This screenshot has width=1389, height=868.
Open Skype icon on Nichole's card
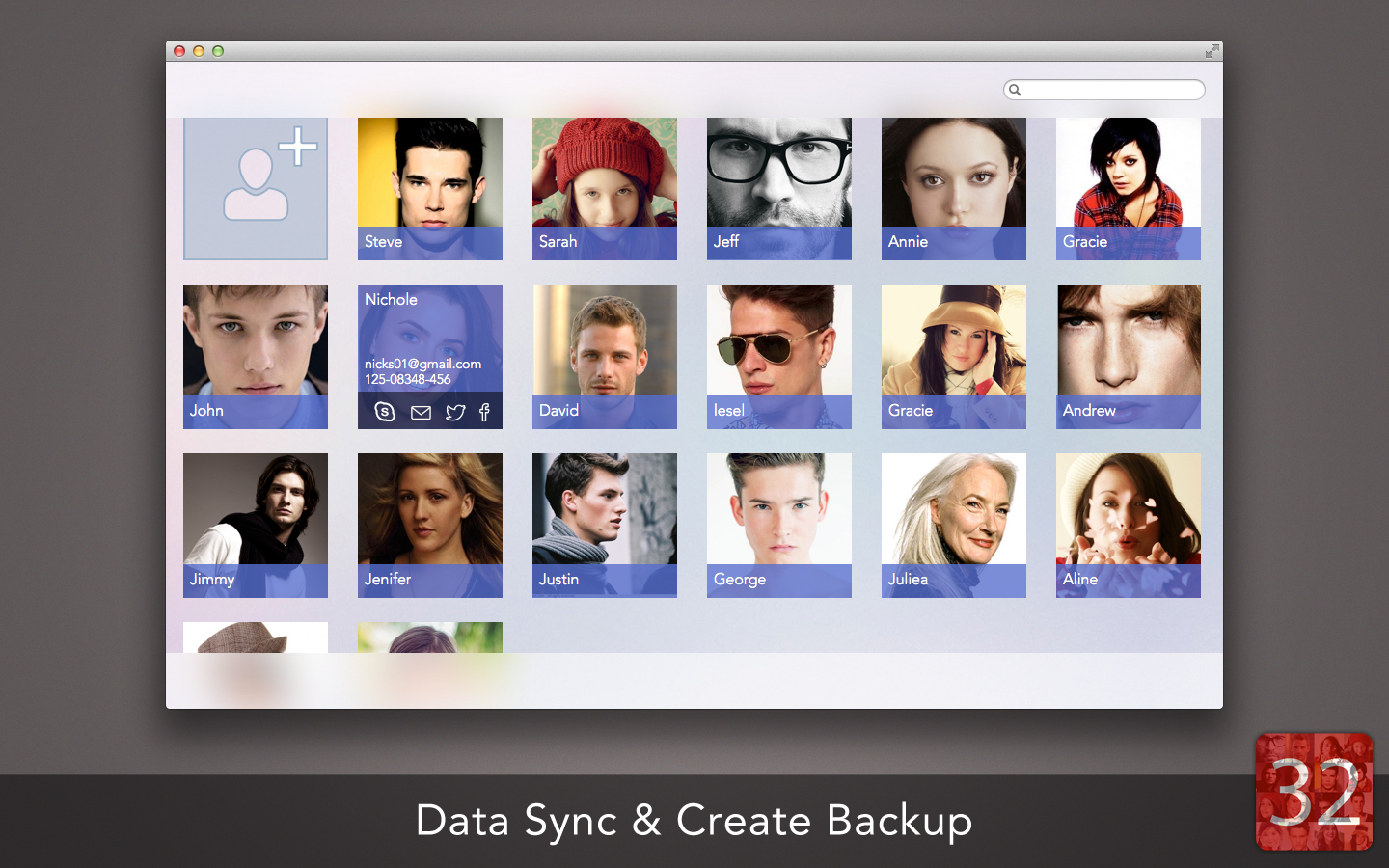coord(385,412)
